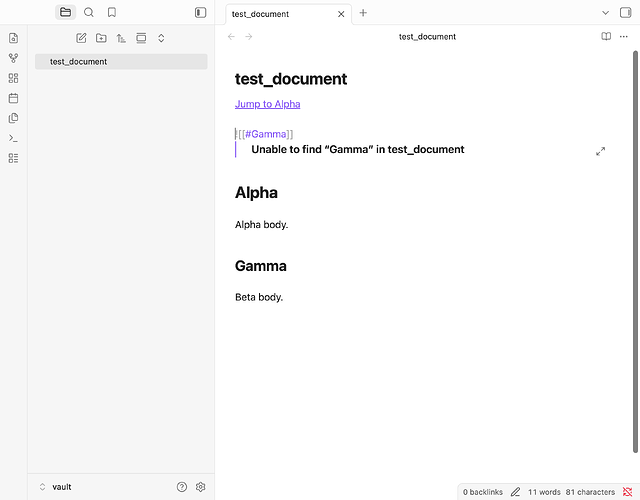The image size is (640, 500).
Task: Open the settings gear
Action: (x=200, y=487)
